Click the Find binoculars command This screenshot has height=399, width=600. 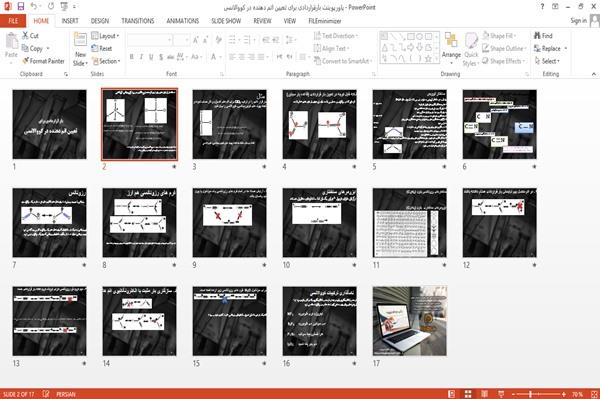(x=543, y=36)
